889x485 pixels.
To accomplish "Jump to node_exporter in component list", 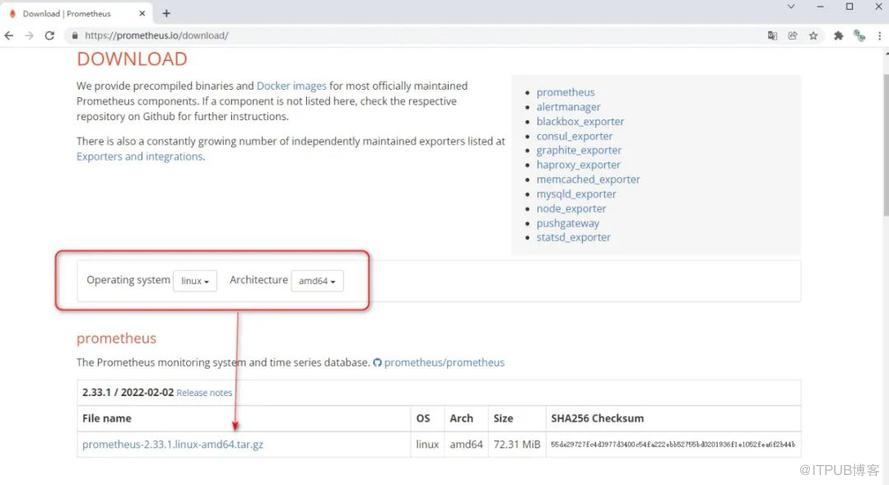I will (571, 209).
